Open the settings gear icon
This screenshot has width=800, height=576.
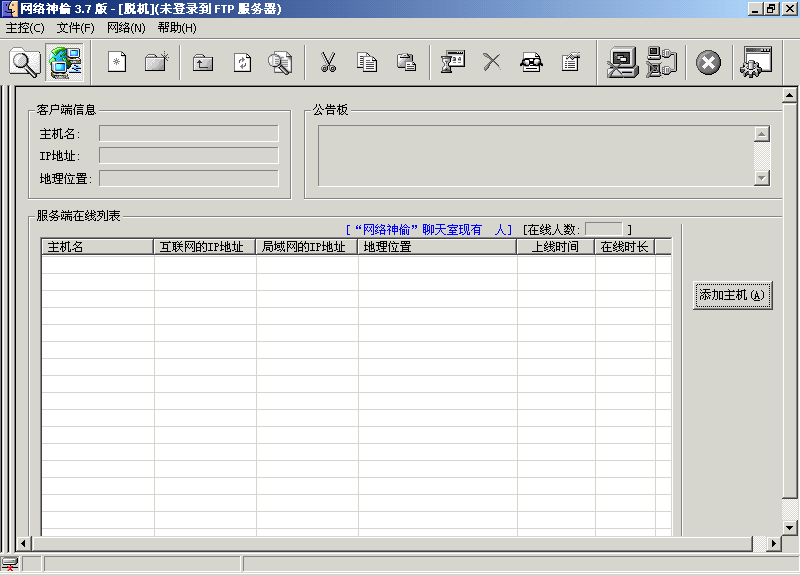(x=755, y=62)
